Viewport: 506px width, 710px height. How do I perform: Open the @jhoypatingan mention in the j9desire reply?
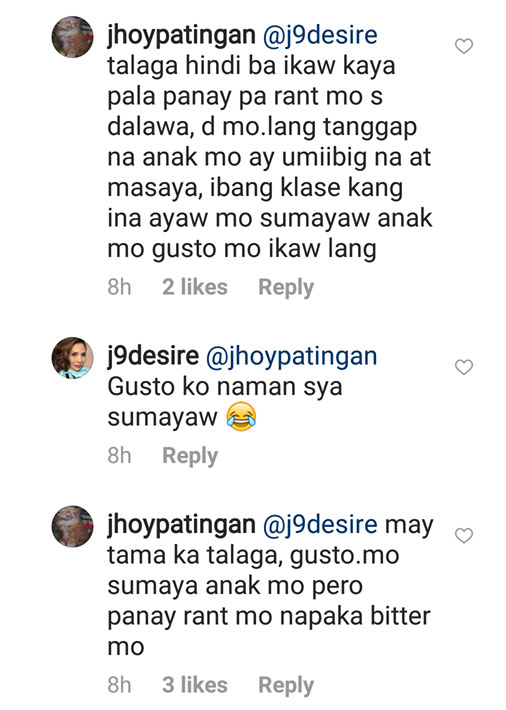tap(291, 357)
